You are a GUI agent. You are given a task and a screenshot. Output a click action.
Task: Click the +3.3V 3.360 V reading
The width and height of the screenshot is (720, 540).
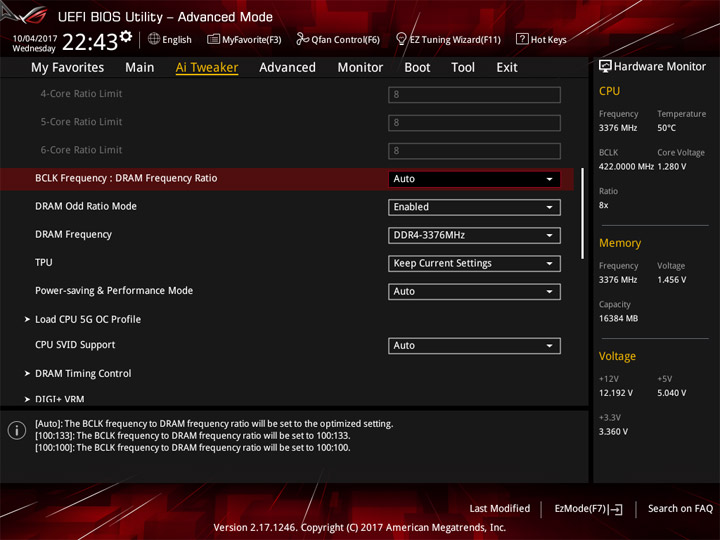[x=613, y=432]
